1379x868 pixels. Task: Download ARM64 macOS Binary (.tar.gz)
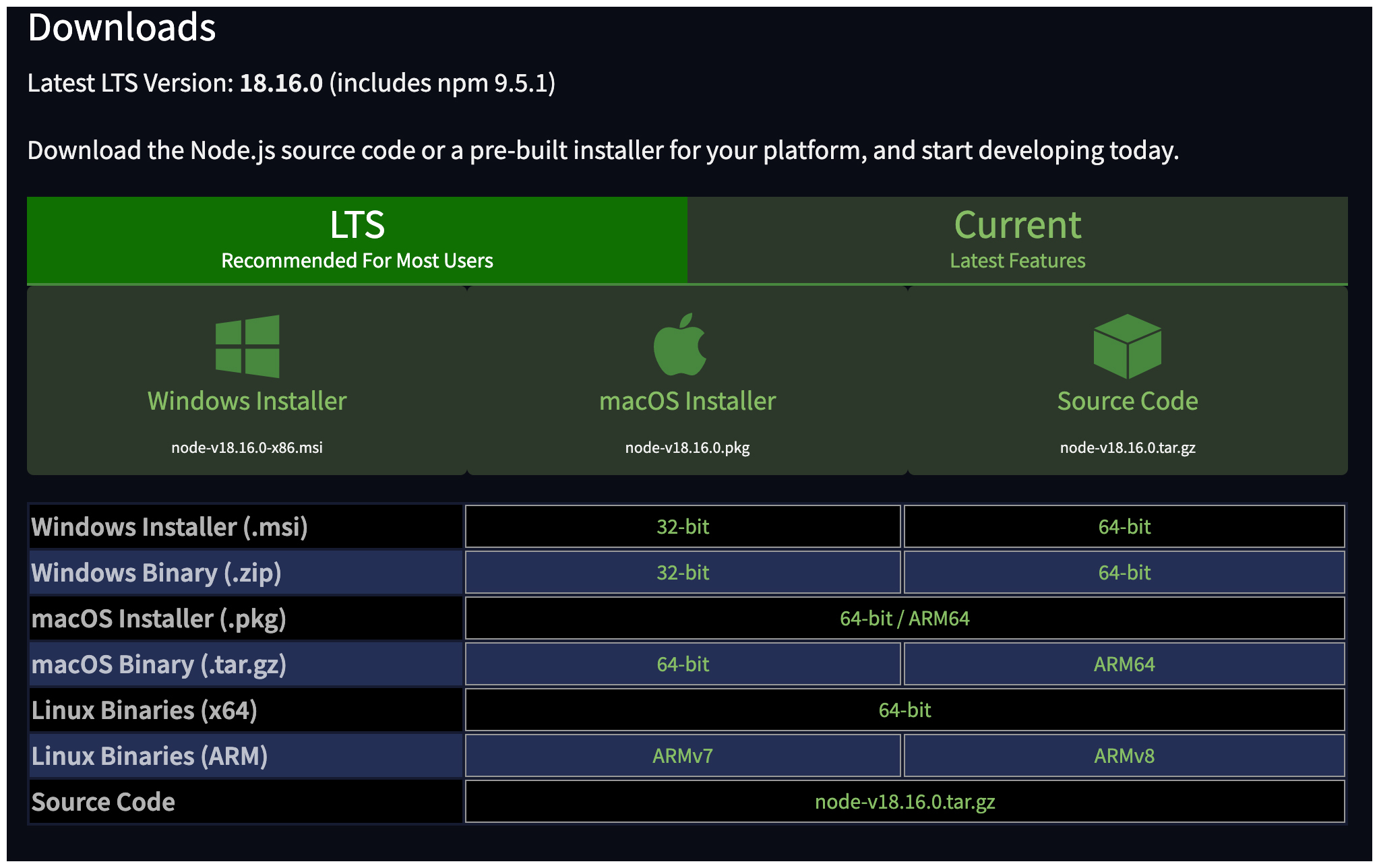(x=1124, y=664)
